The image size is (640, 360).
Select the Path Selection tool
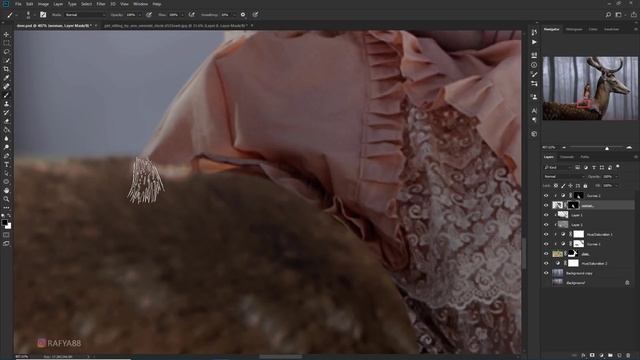tap(6, 173)
